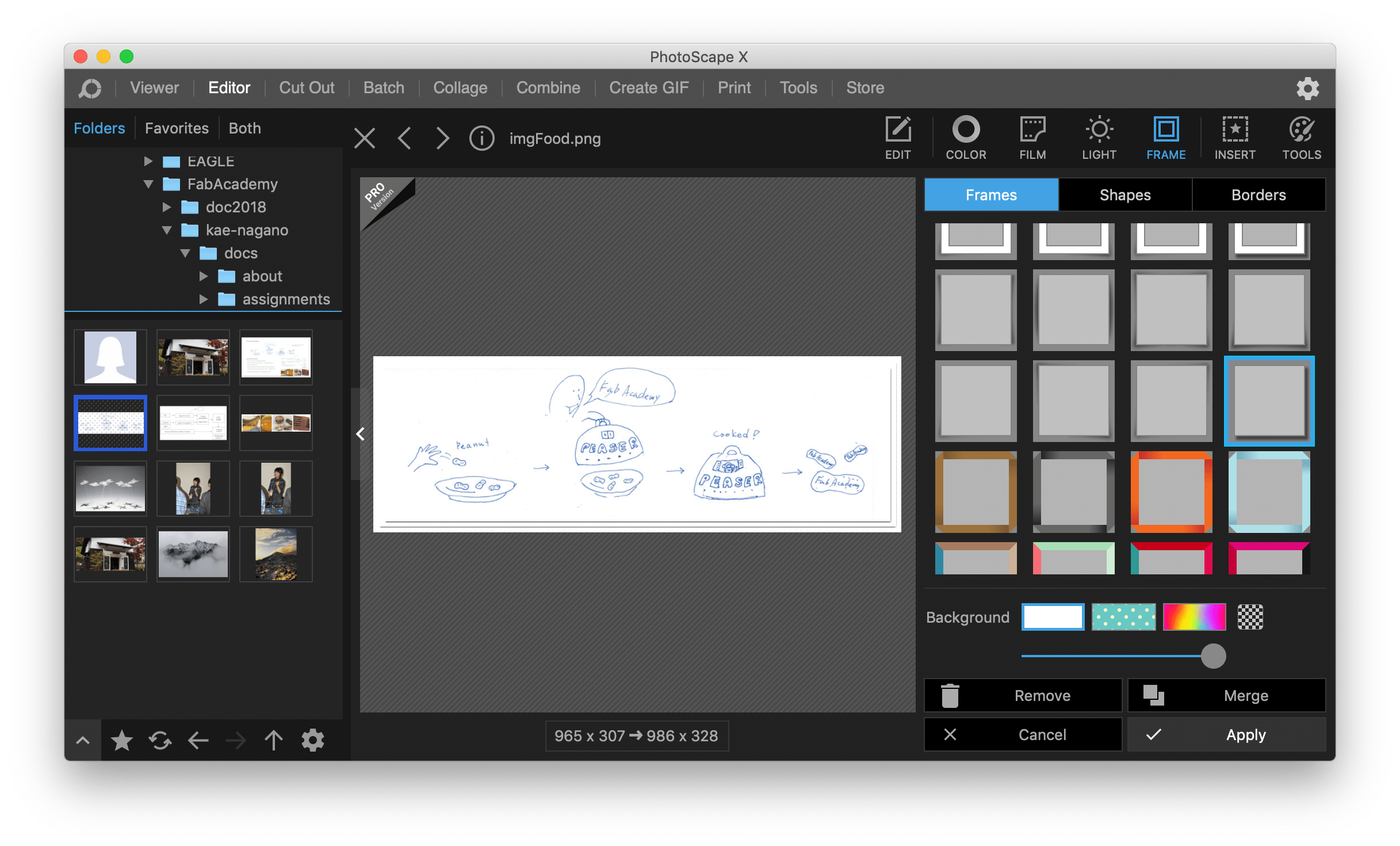Apply the selected frame
This screenshot has height=846, width=1400.
[1226, 734]
